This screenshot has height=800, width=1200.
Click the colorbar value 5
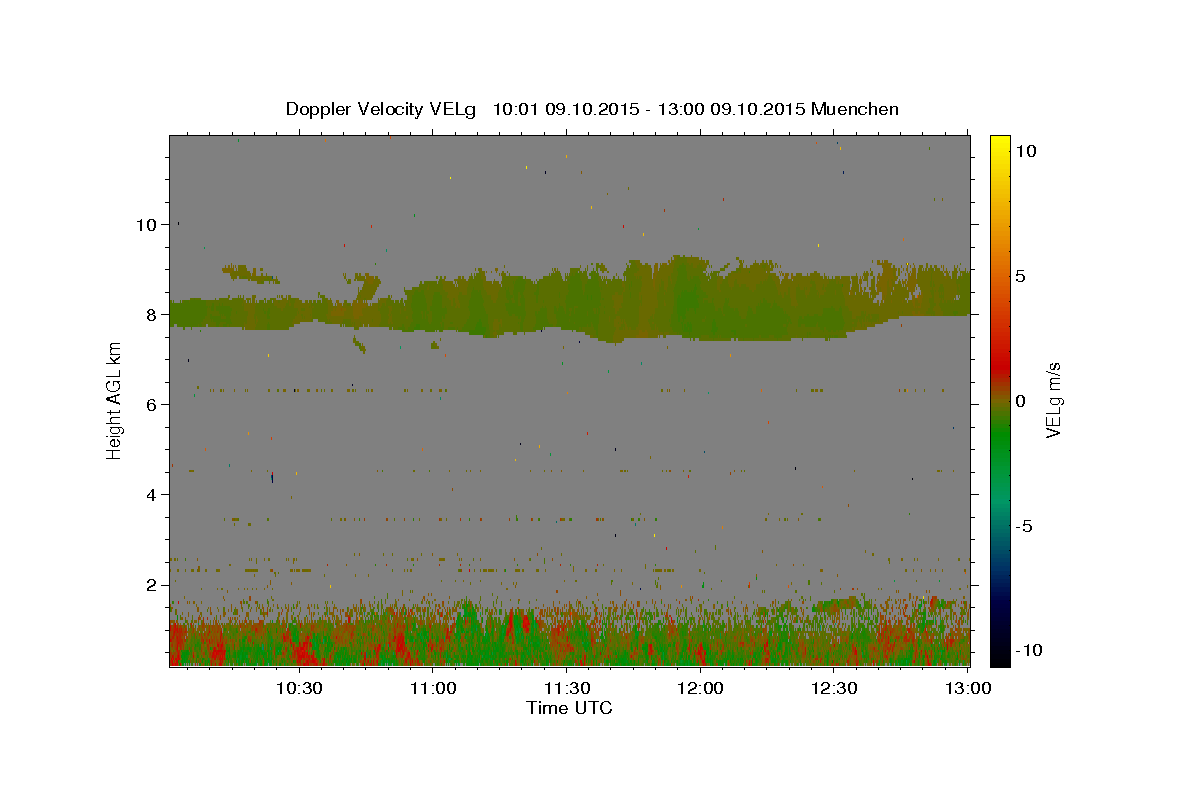click(1020, 276)
